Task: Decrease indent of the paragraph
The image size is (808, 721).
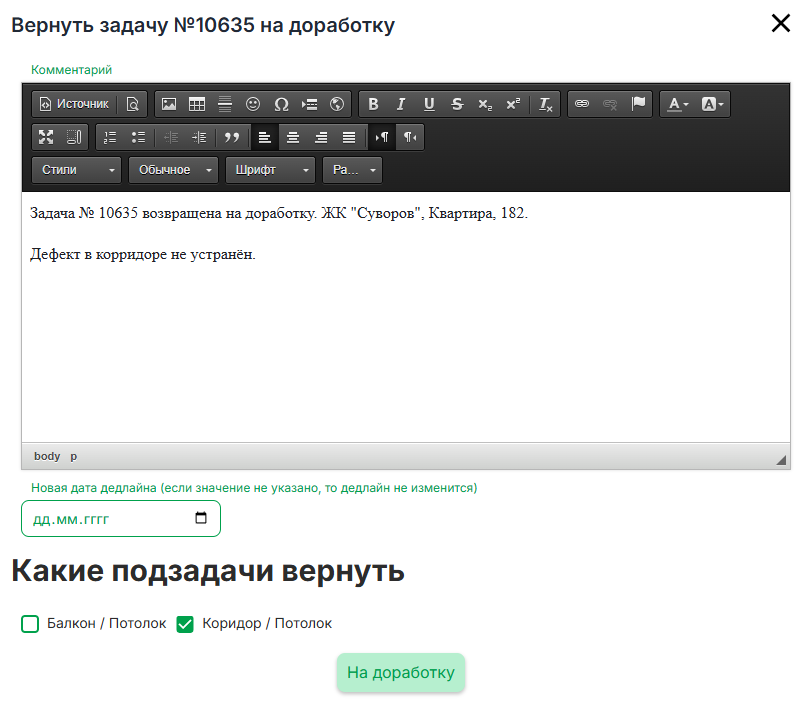Action: (171, 137)
